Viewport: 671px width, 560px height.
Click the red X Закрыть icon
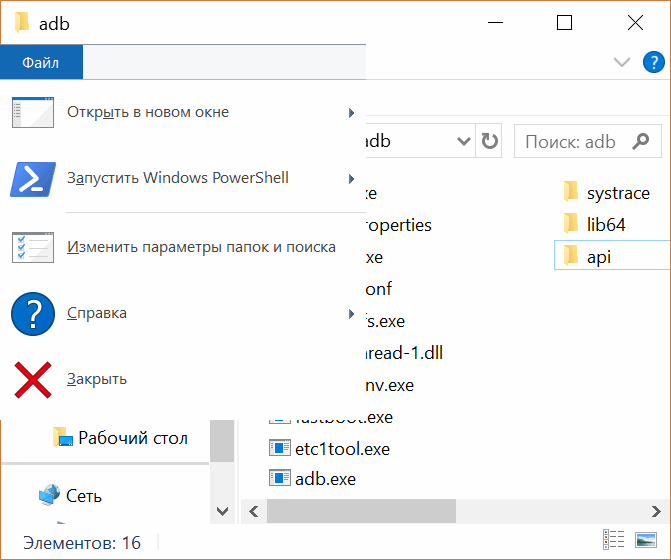click(x=33, y=380)
